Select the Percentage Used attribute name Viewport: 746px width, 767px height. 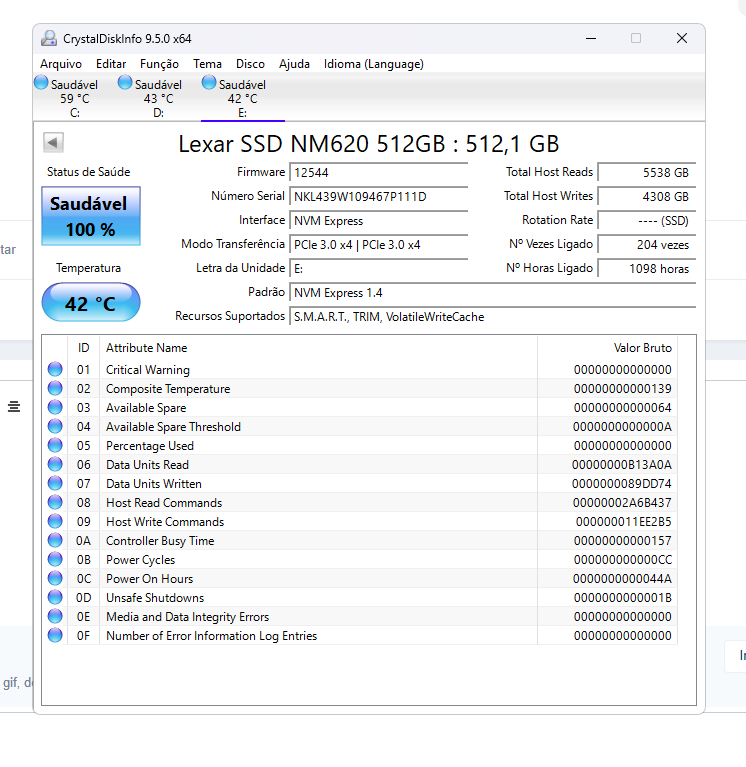[150, 446]
